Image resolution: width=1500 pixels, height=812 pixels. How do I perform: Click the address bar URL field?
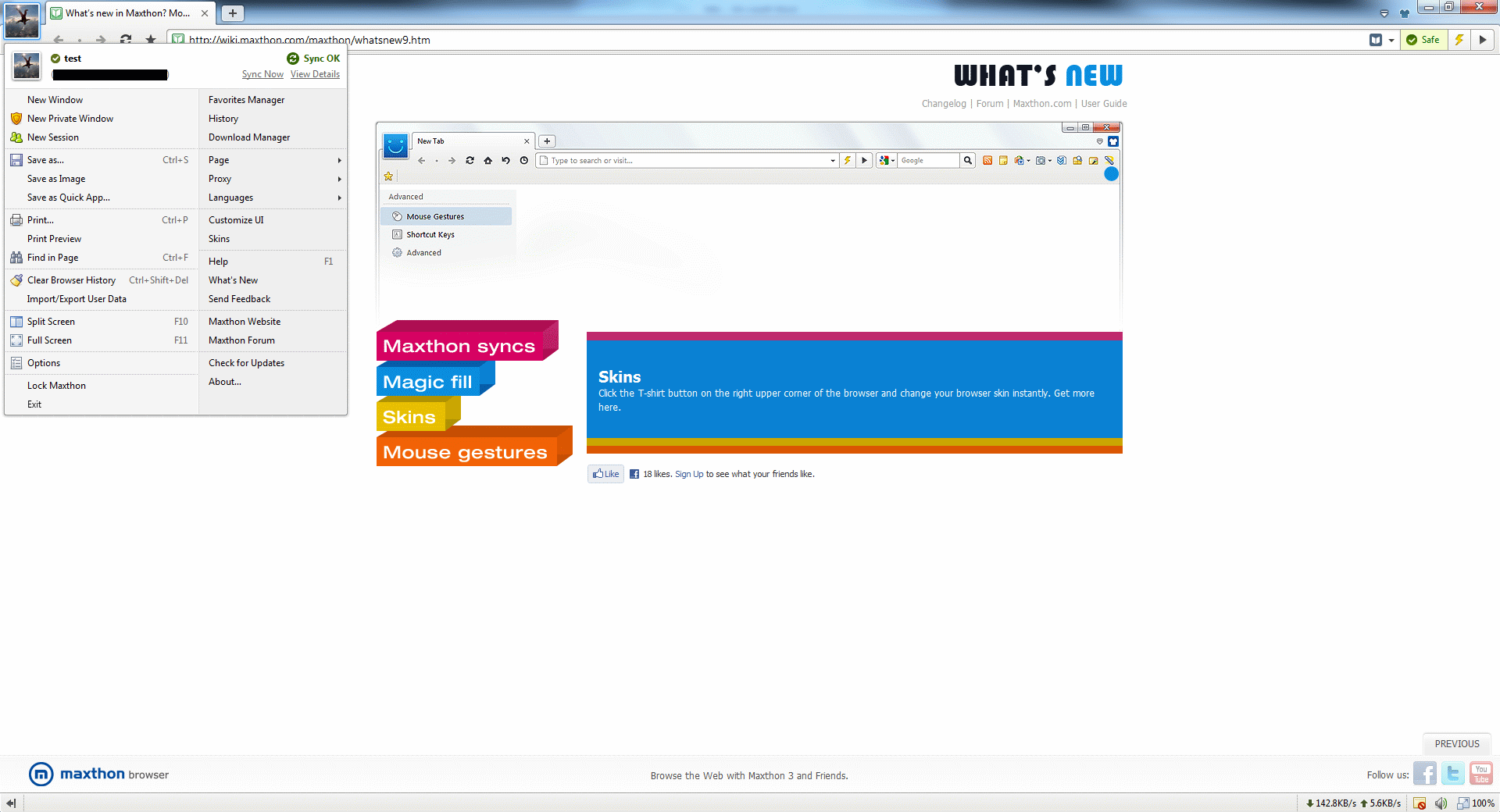[x=703, y=40]
